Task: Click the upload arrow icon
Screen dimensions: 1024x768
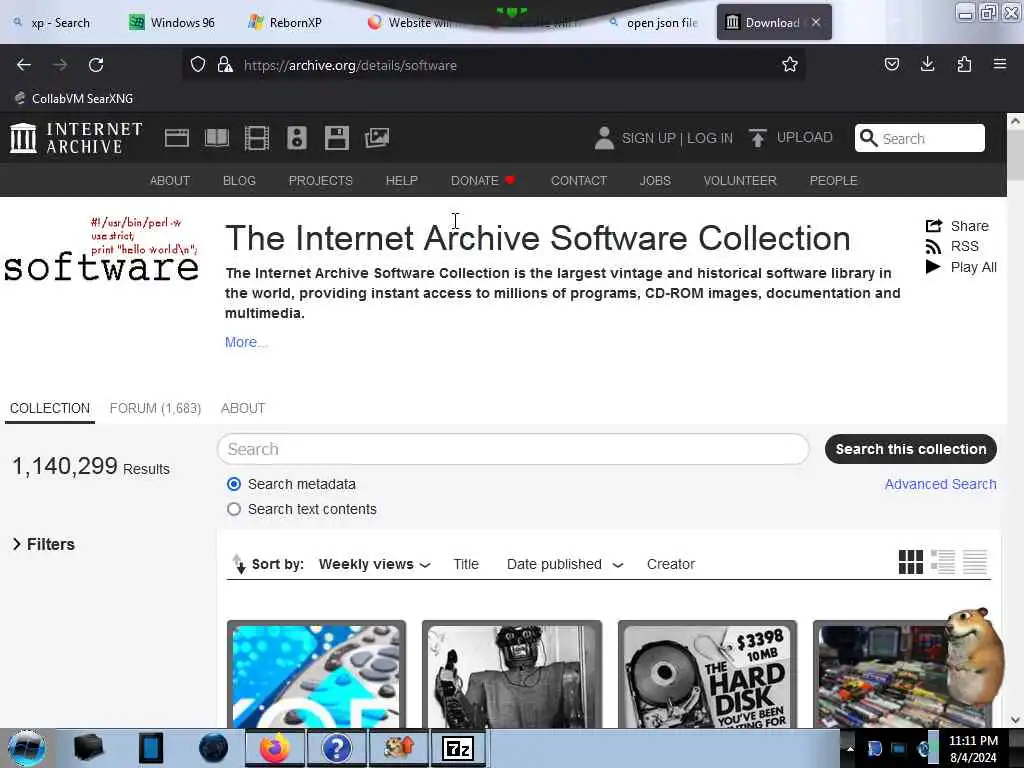Action: (x=758, y=138)
